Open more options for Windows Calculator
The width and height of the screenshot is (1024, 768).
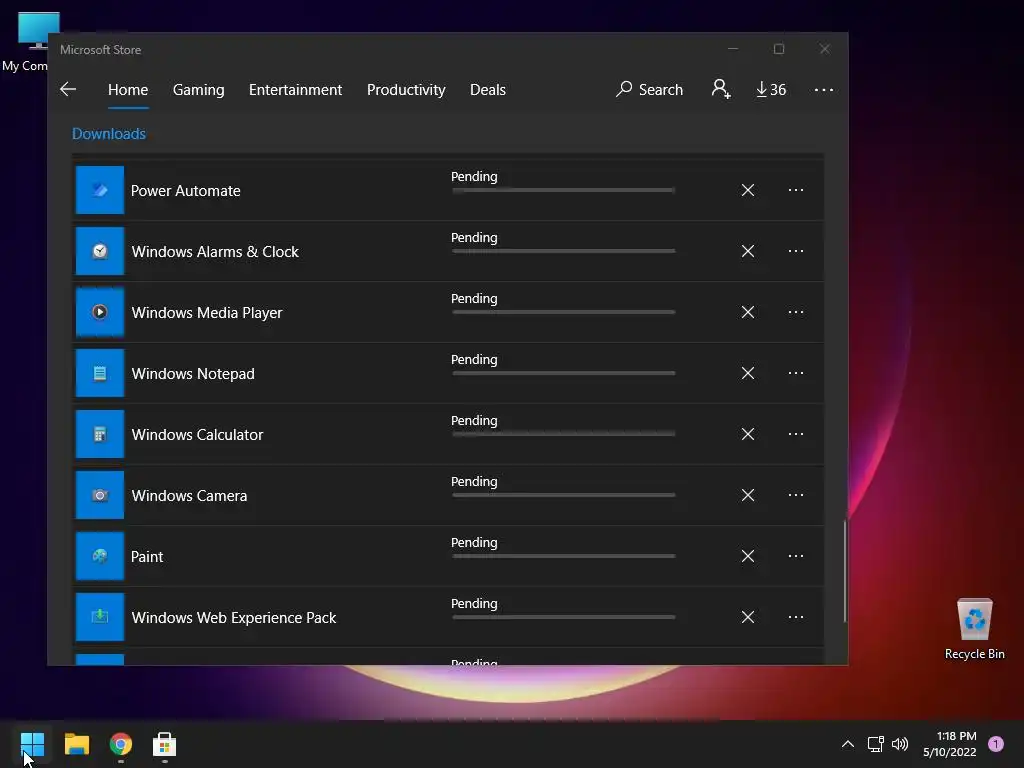coord(795,434)
